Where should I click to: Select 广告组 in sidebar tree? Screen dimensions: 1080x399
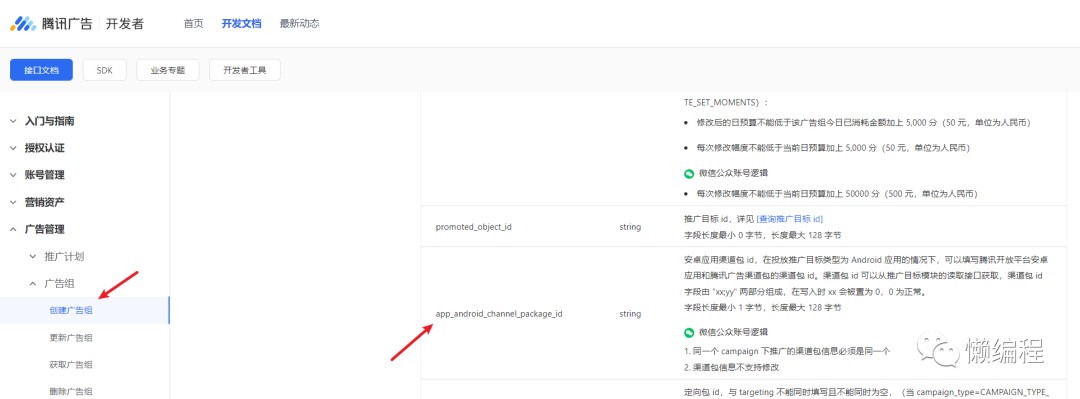60,283
